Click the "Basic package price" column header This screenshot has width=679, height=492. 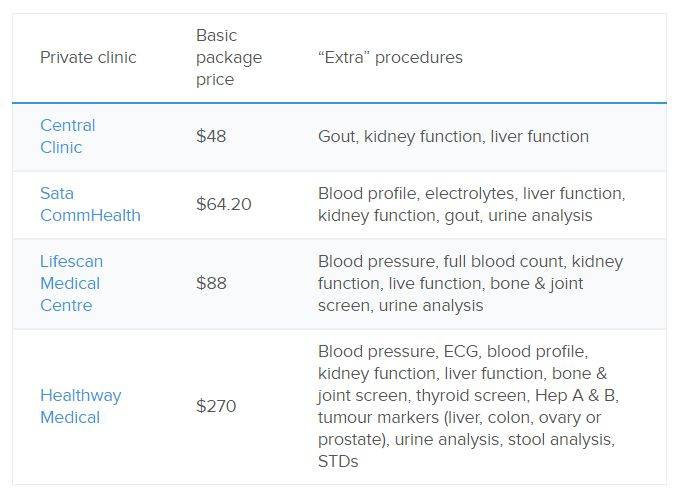[x=229, y=57]
